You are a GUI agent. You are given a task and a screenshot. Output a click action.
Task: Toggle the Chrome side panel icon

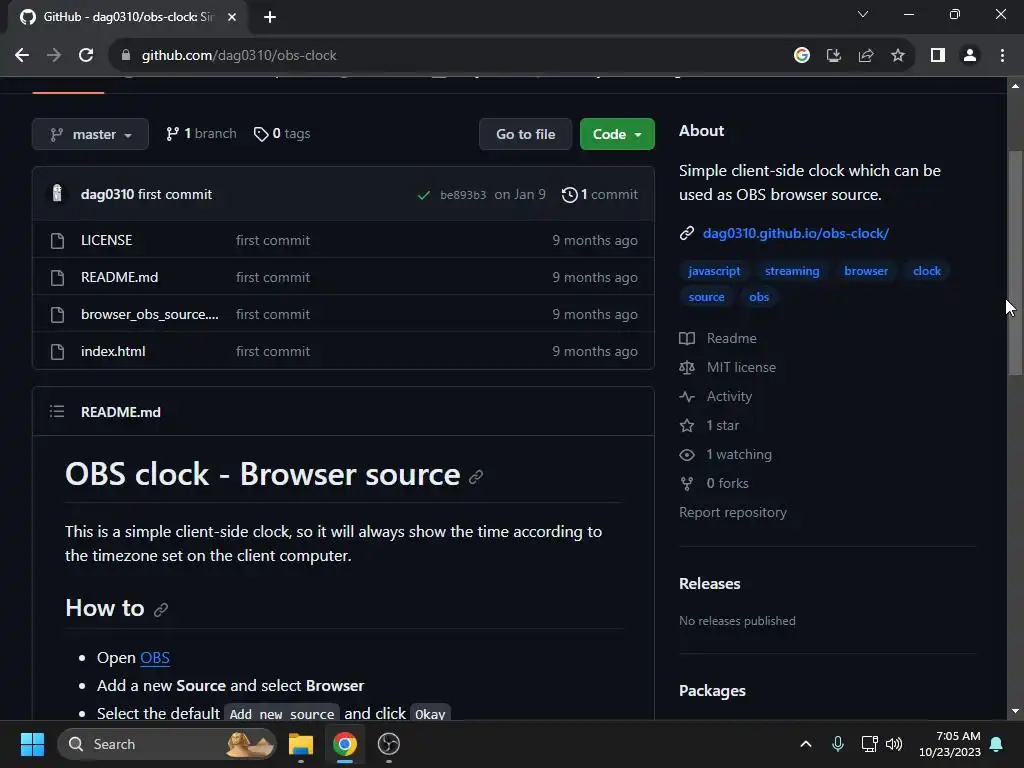pyautogui.click(x=938, y=56)
